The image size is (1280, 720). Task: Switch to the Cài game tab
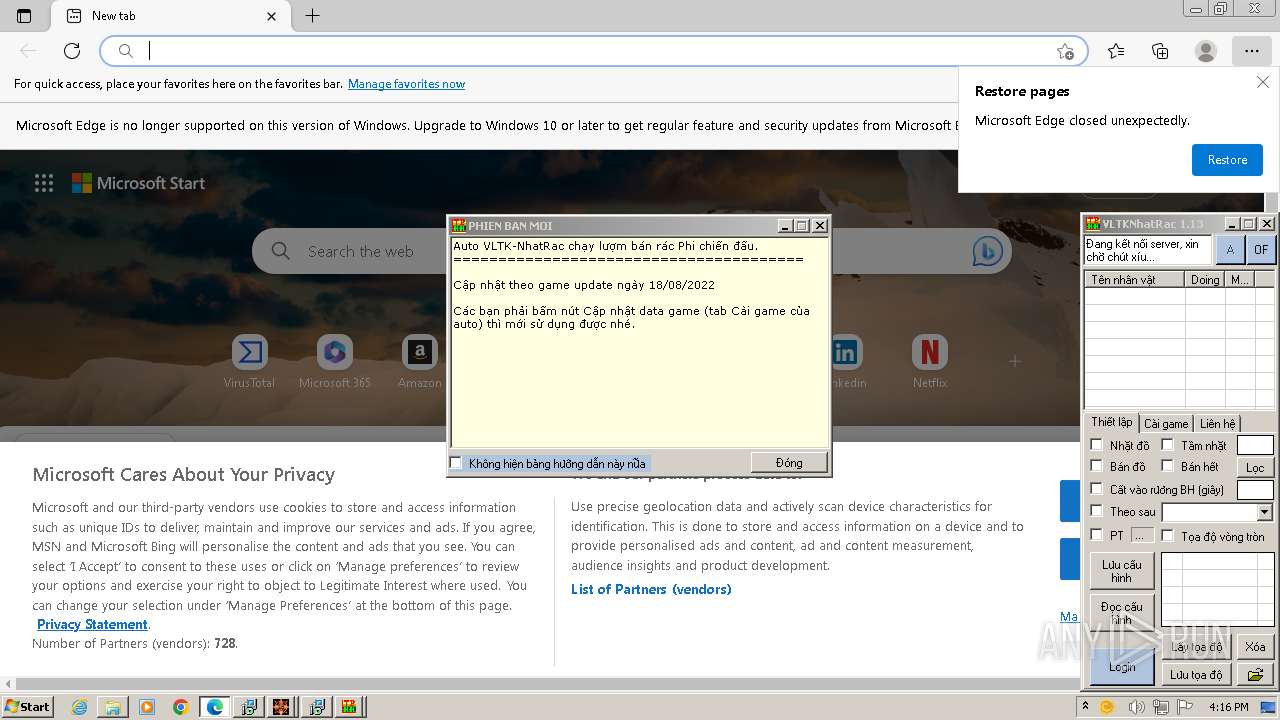coord(1166,424)
